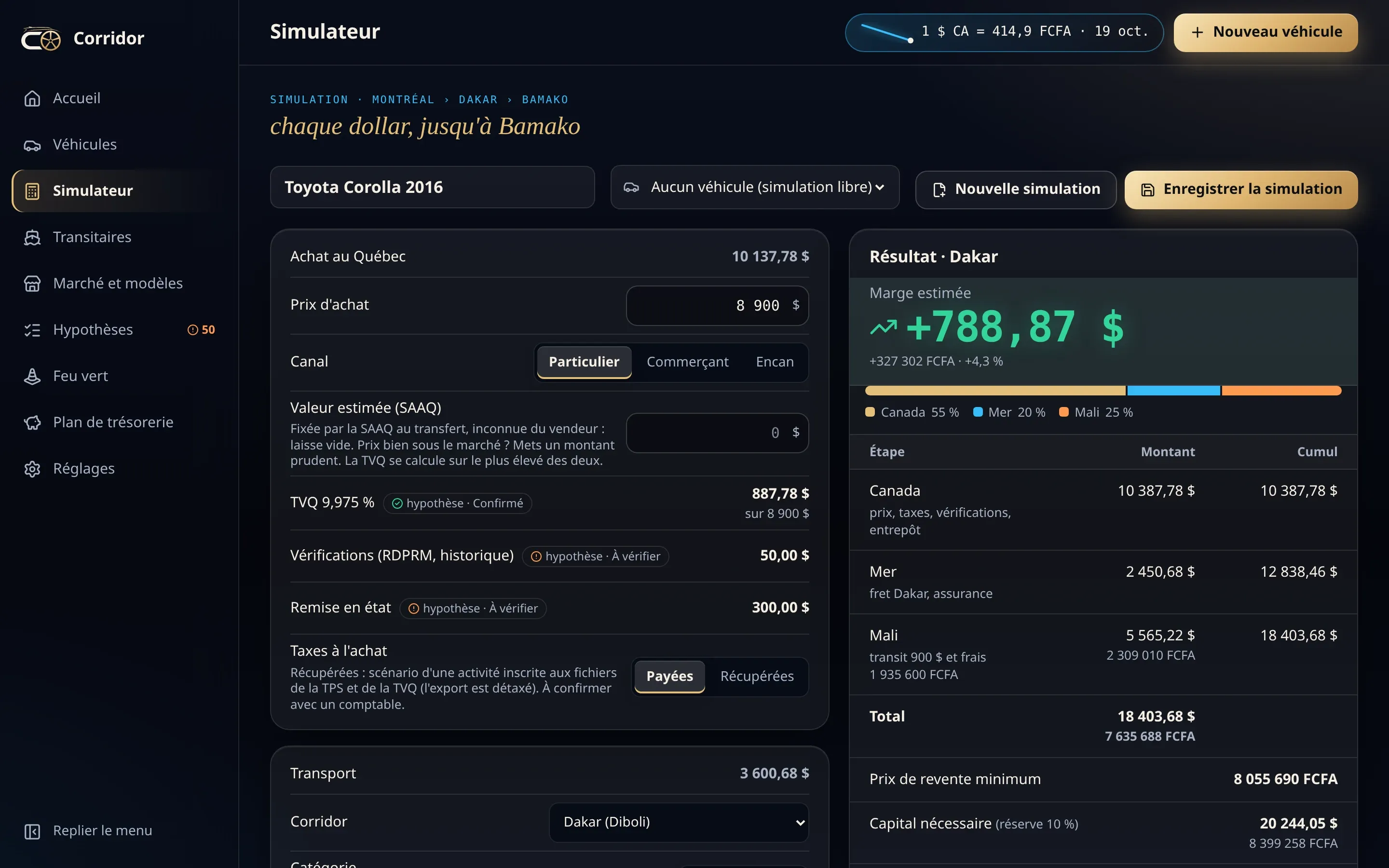Click the Prix d'achat input field
Screen dimensions: 1389x868
(717, 305)
